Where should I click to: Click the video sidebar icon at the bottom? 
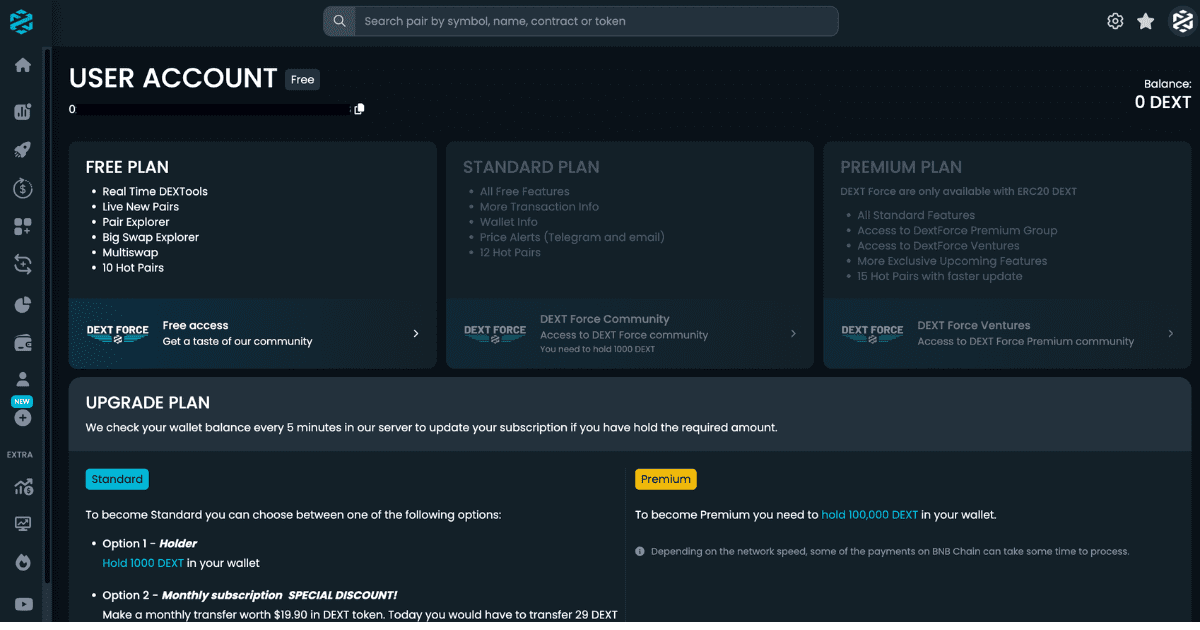22,604
